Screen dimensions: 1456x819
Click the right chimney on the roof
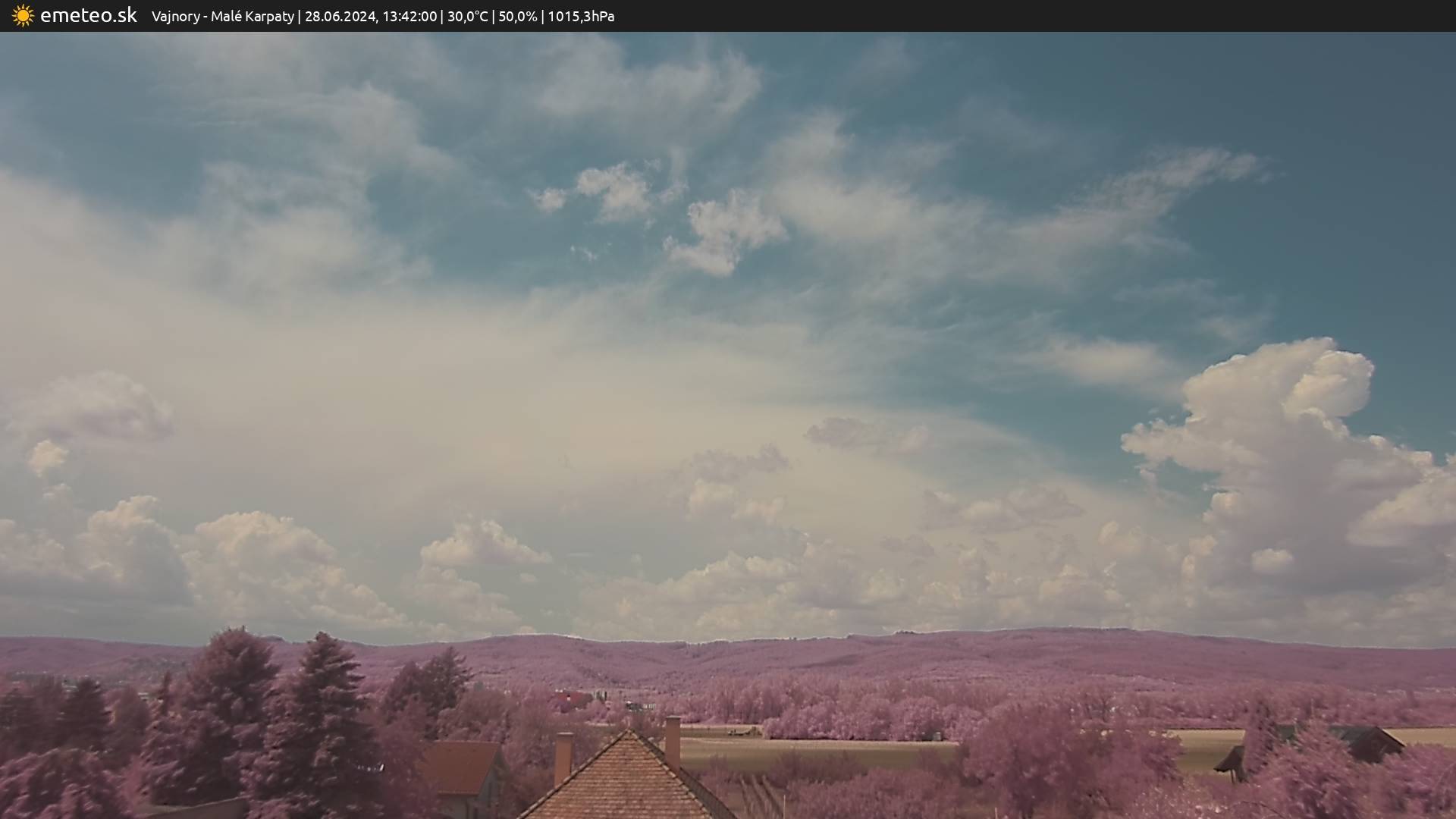[x=672, y=741]
